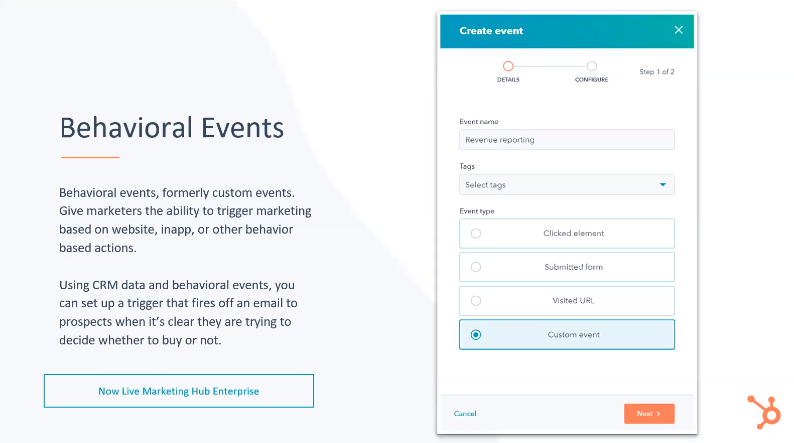Jump to the Configure step circle

point(591,66)
